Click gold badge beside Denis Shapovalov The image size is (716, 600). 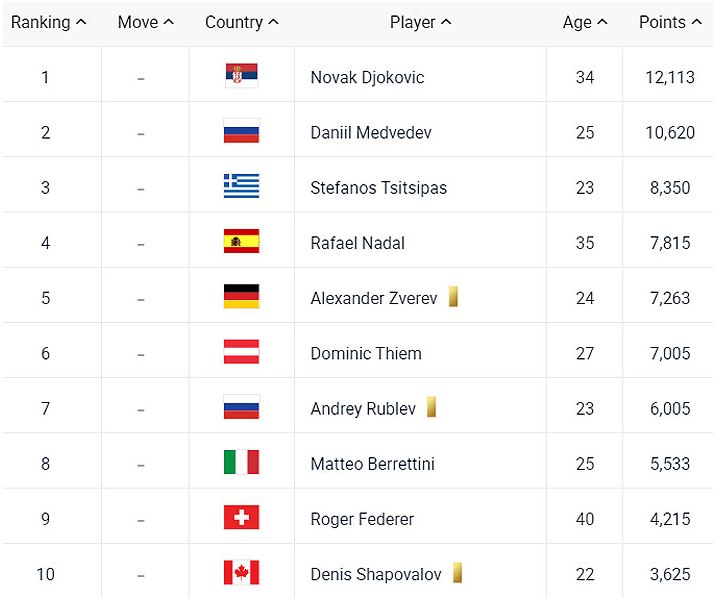[x=457, y=573]
